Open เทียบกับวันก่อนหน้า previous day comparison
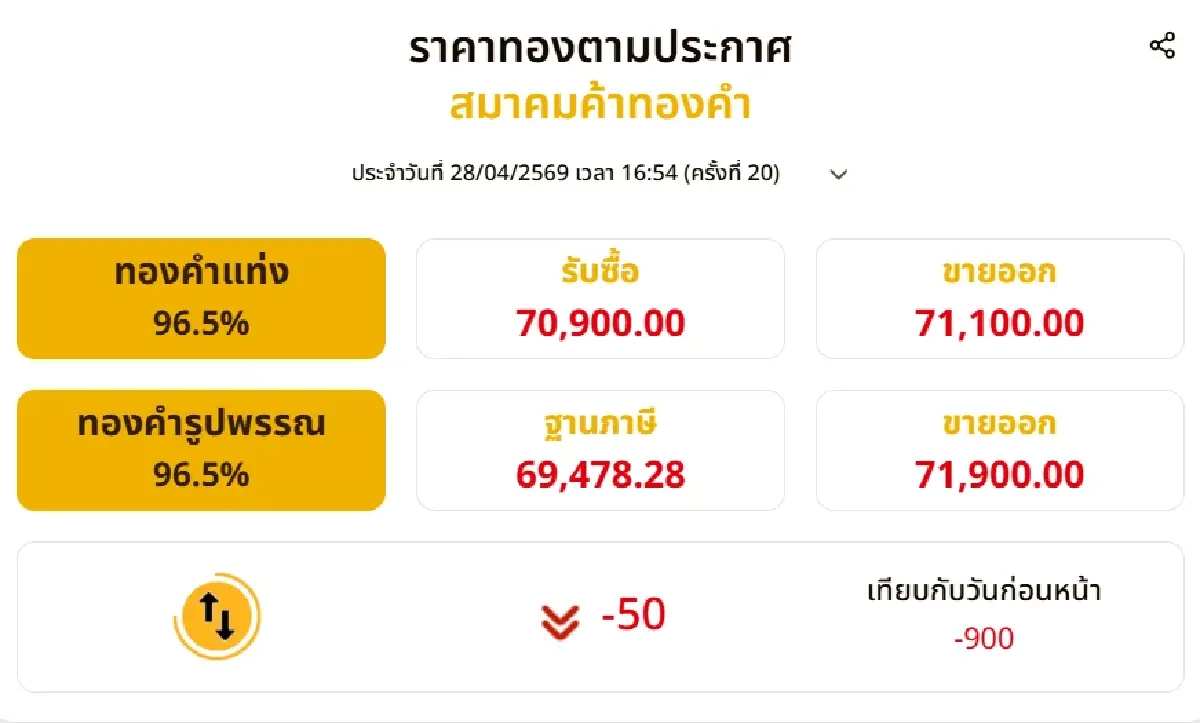The width and height of the screenshot is (1200, 723). [x=985, y=591]
